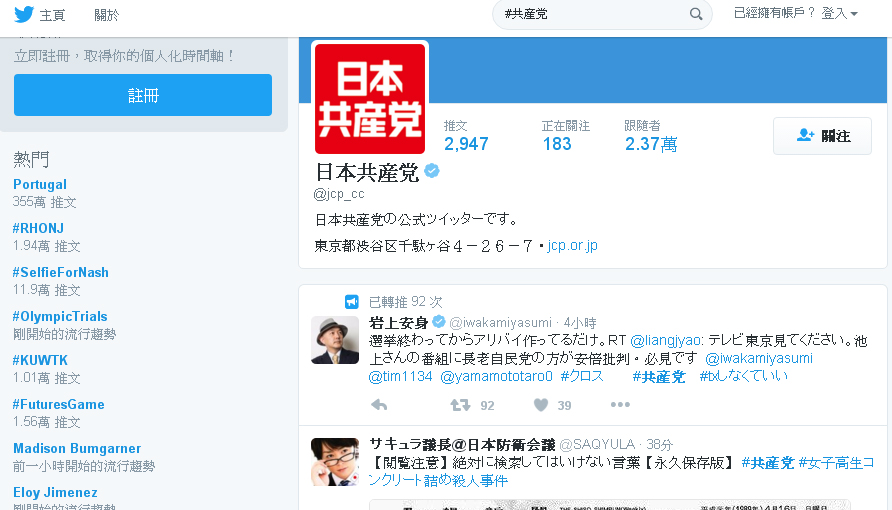Open the Madison Bumgarner trend

(77, 448)
